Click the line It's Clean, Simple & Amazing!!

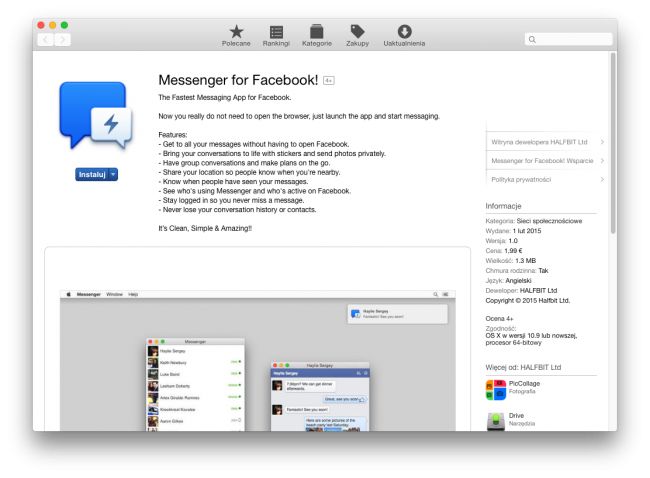pyautogui.click(x=205, y=228)
